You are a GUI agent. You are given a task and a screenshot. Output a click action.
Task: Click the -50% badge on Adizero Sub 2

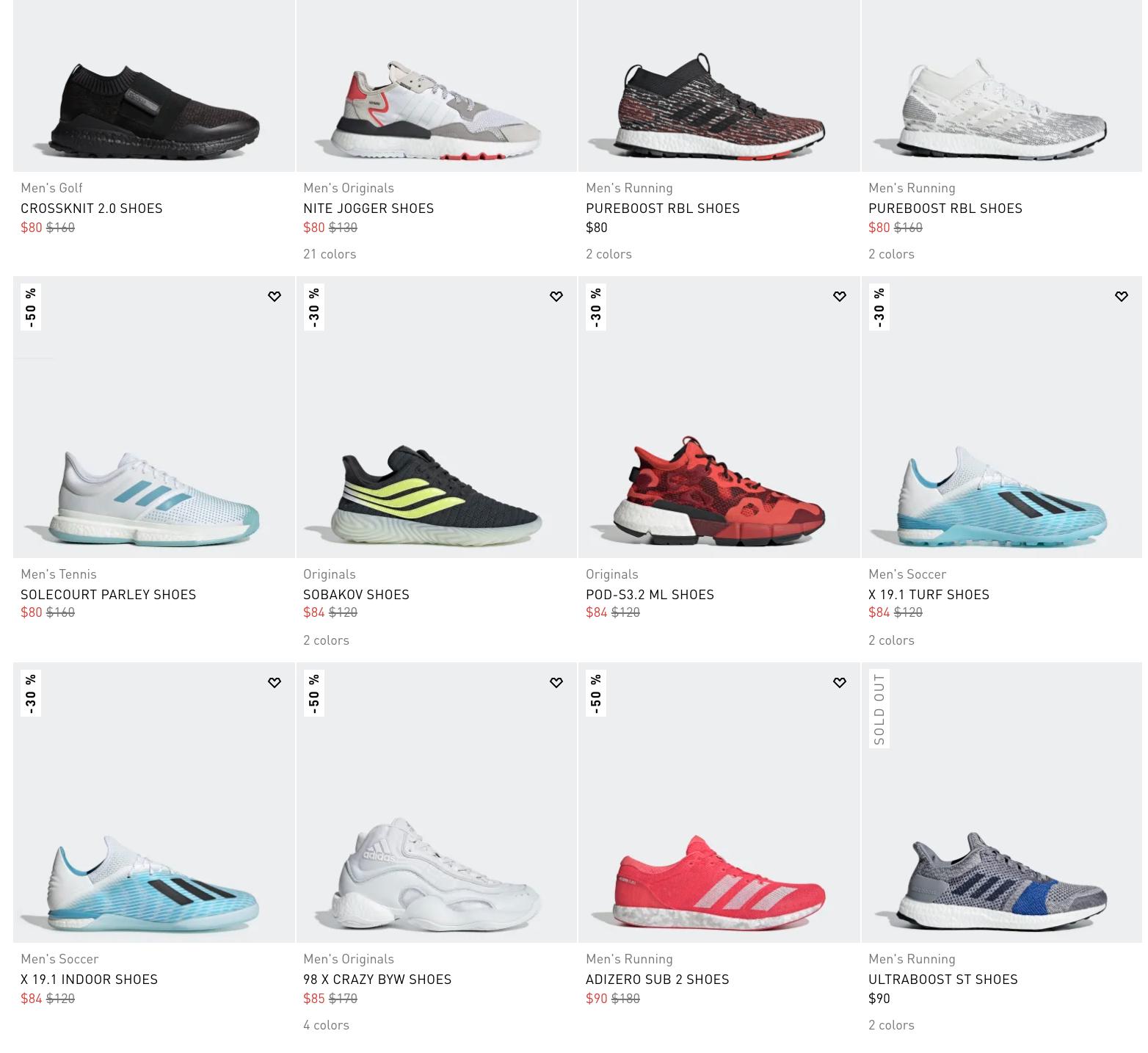(x=596, y=692)
